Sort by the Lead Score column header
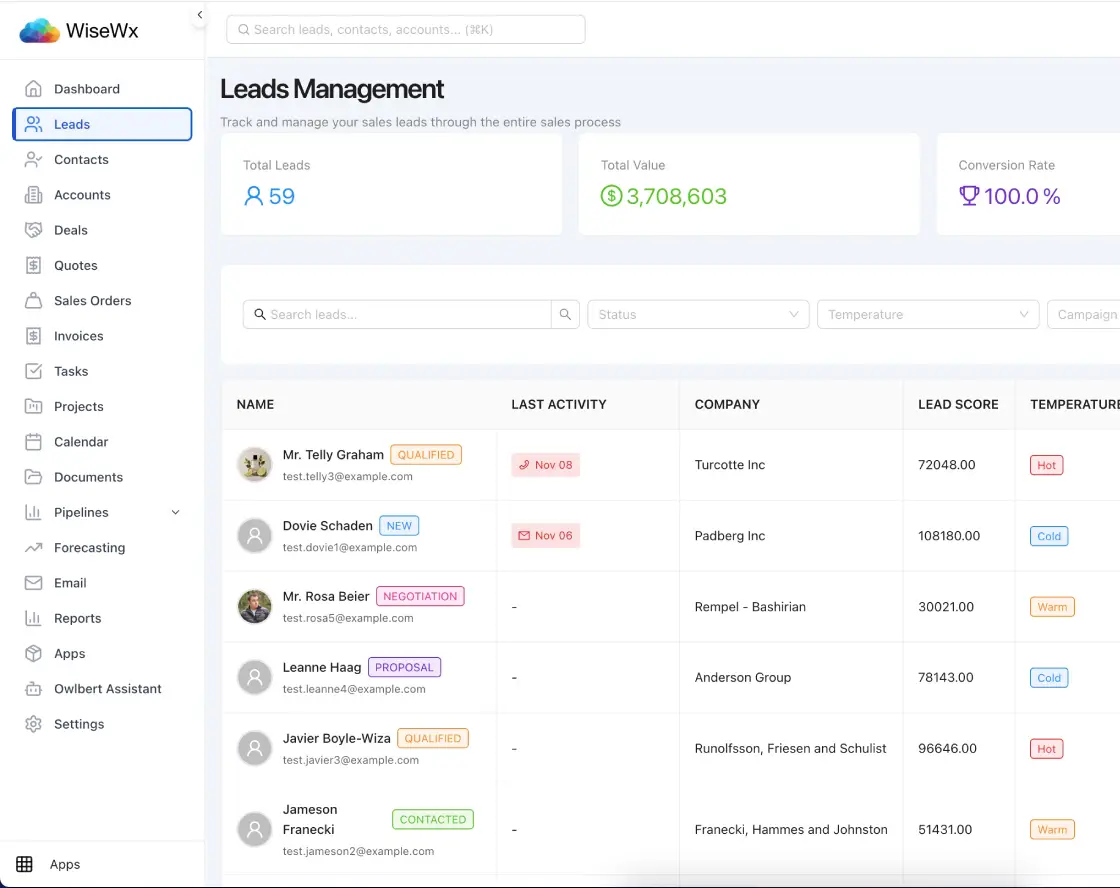The width and height of the screenshot is (1120, 888). (x=958, y=405)
